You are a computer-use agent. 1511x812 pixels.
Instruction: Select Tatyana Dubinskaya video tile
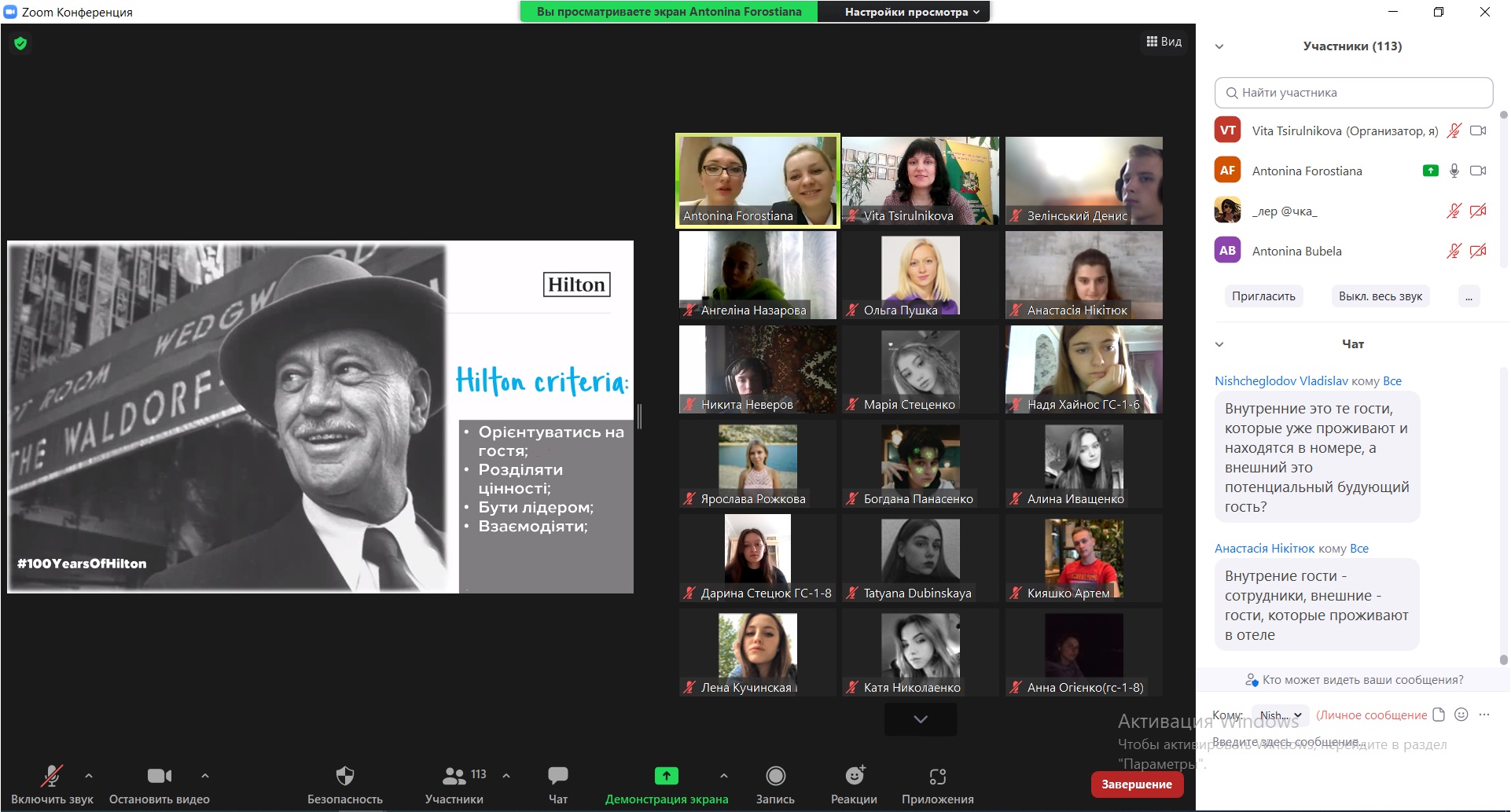coord(921,558)
